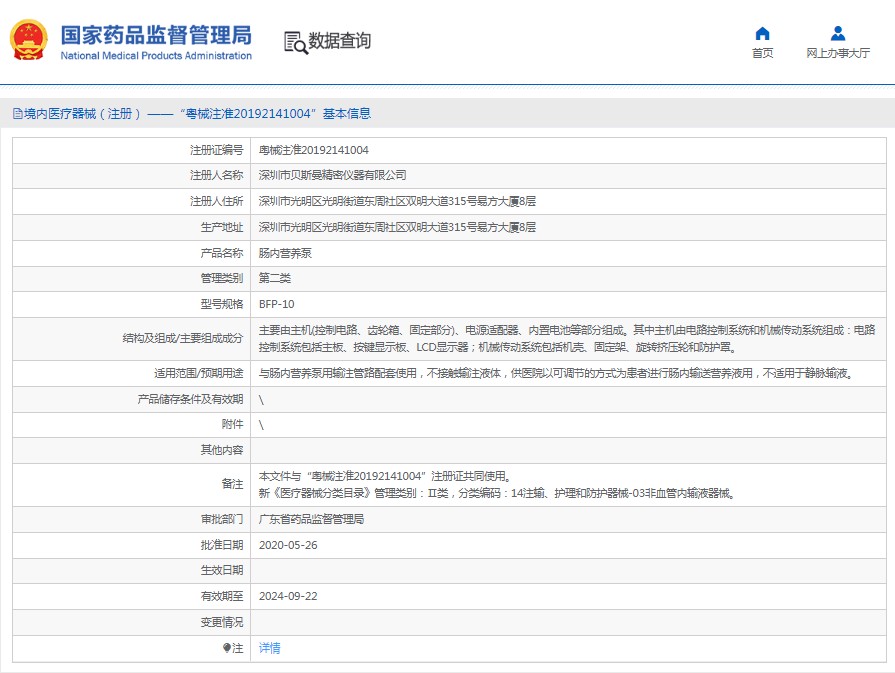Click the document icon before 境内医疗器械
Image resolution: width=895 pixels, height=673 pixels.
(17, 114)
